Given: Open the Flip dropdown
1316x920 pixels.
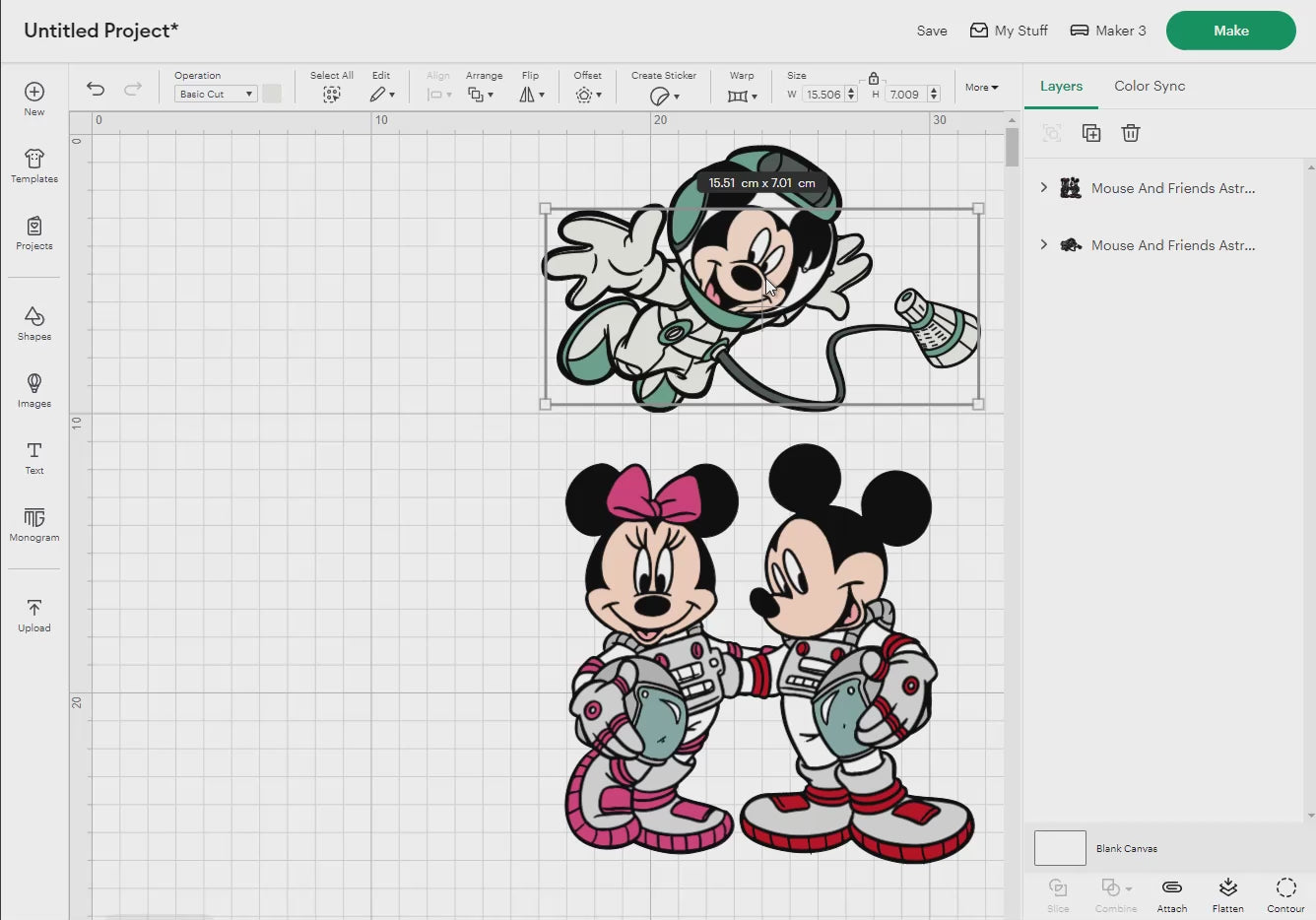Looking at the screenshot, I should point(532,95).
